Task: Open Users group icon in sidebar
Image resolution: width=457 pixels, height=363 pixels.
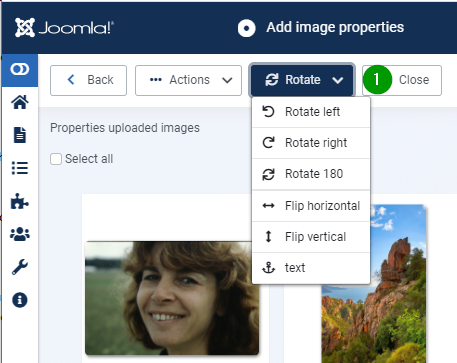Action: tap(20, 234)
